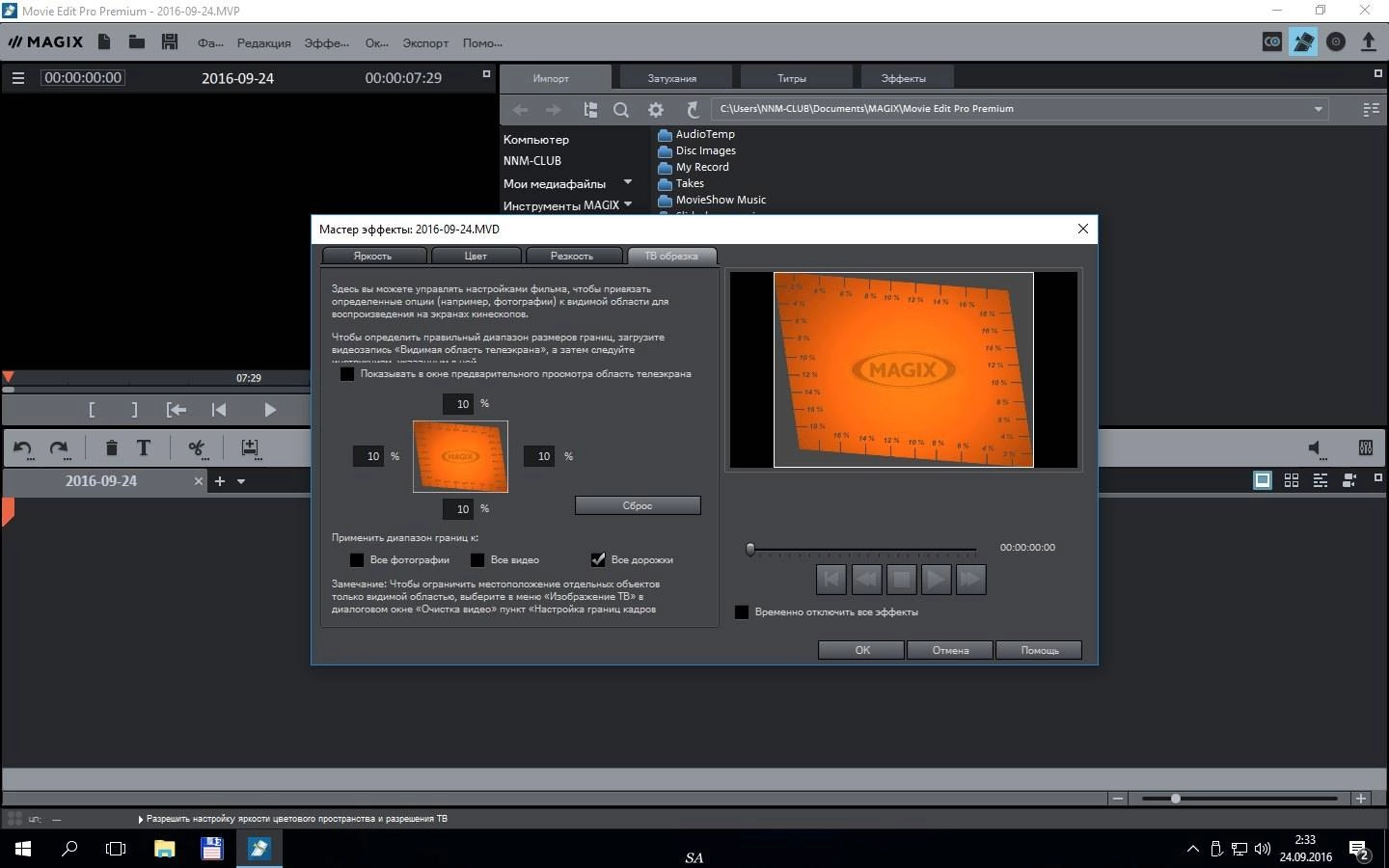Screen dimensions: 1389x868
Task: Click the disc burn icon top right
Action: coord(1336,41)
